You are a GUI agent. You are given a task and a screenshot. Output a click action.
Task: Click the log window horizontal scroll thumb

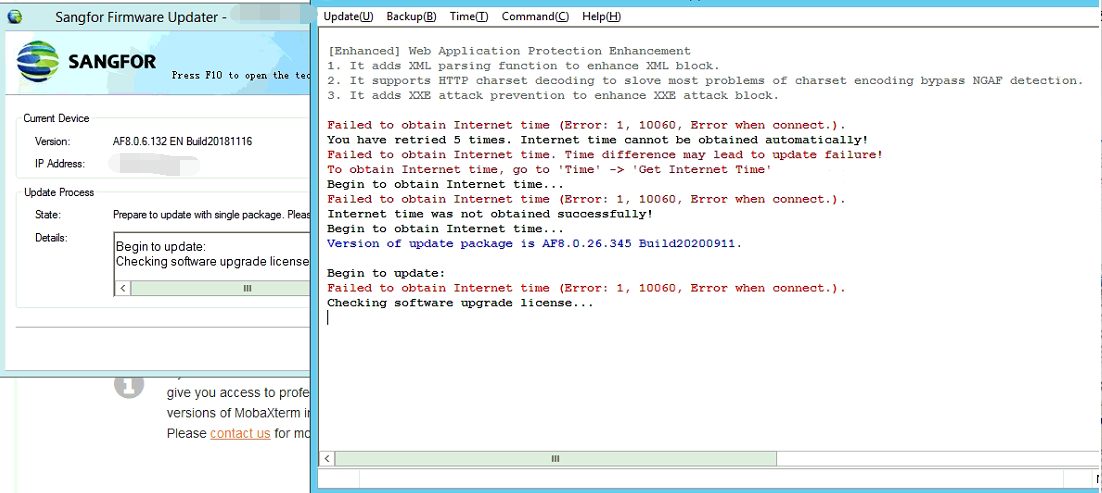pyautogui.click(x=555, y=459)
